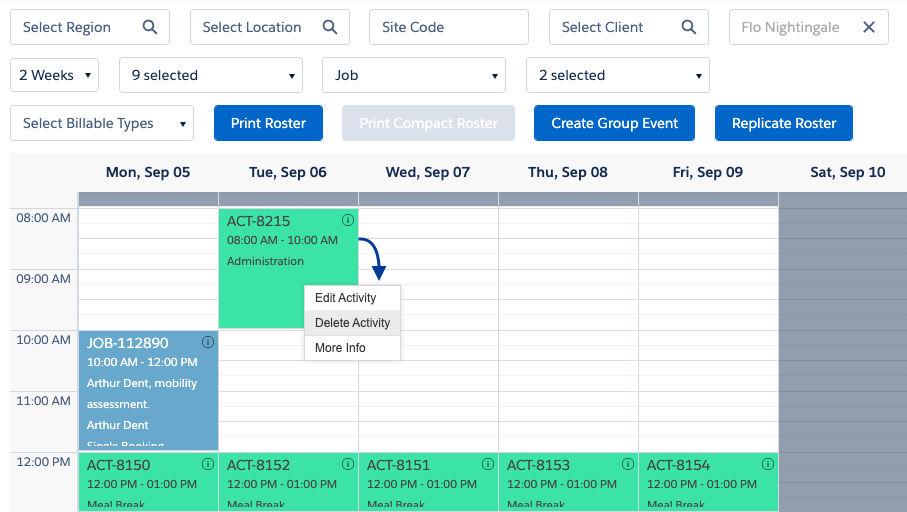Open info icon on ACT-8151 meal break

tap(488, 464)
